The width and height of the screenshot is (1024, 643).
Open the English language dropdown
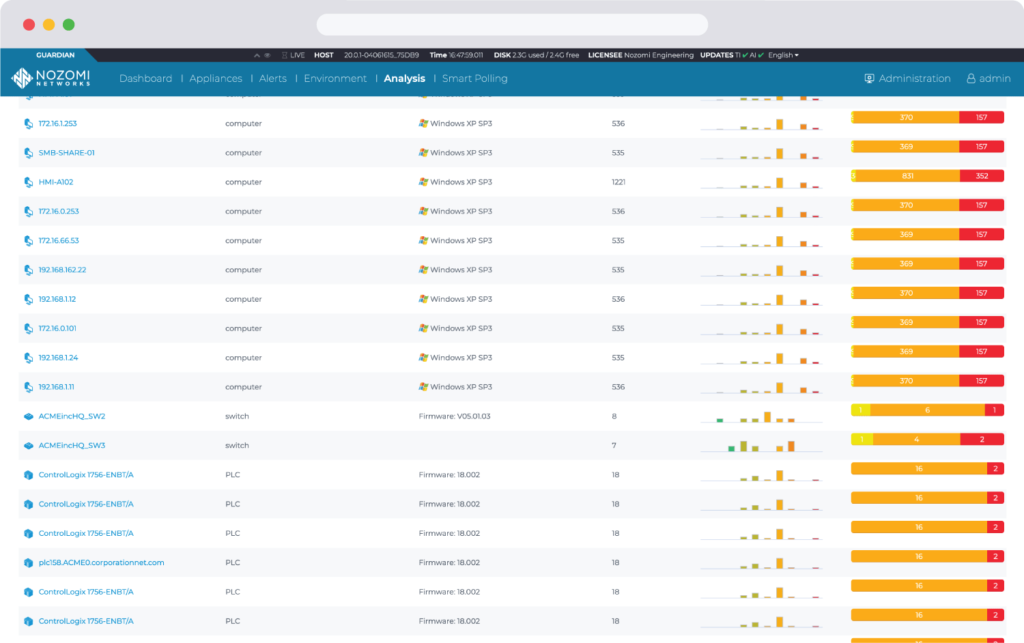coord(783,56)
